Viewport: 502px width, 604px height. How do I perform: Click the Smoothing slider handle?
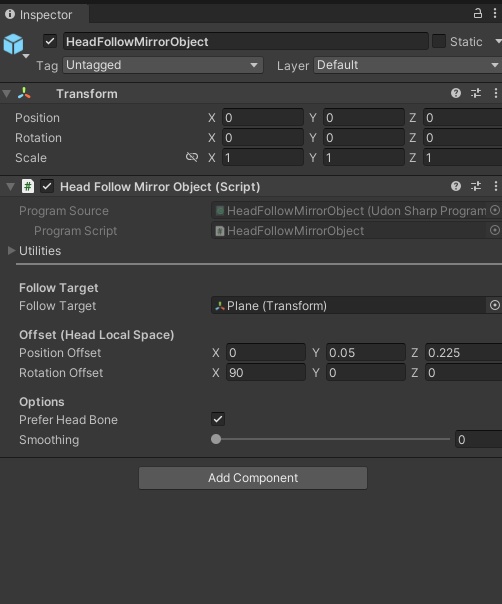216,439
